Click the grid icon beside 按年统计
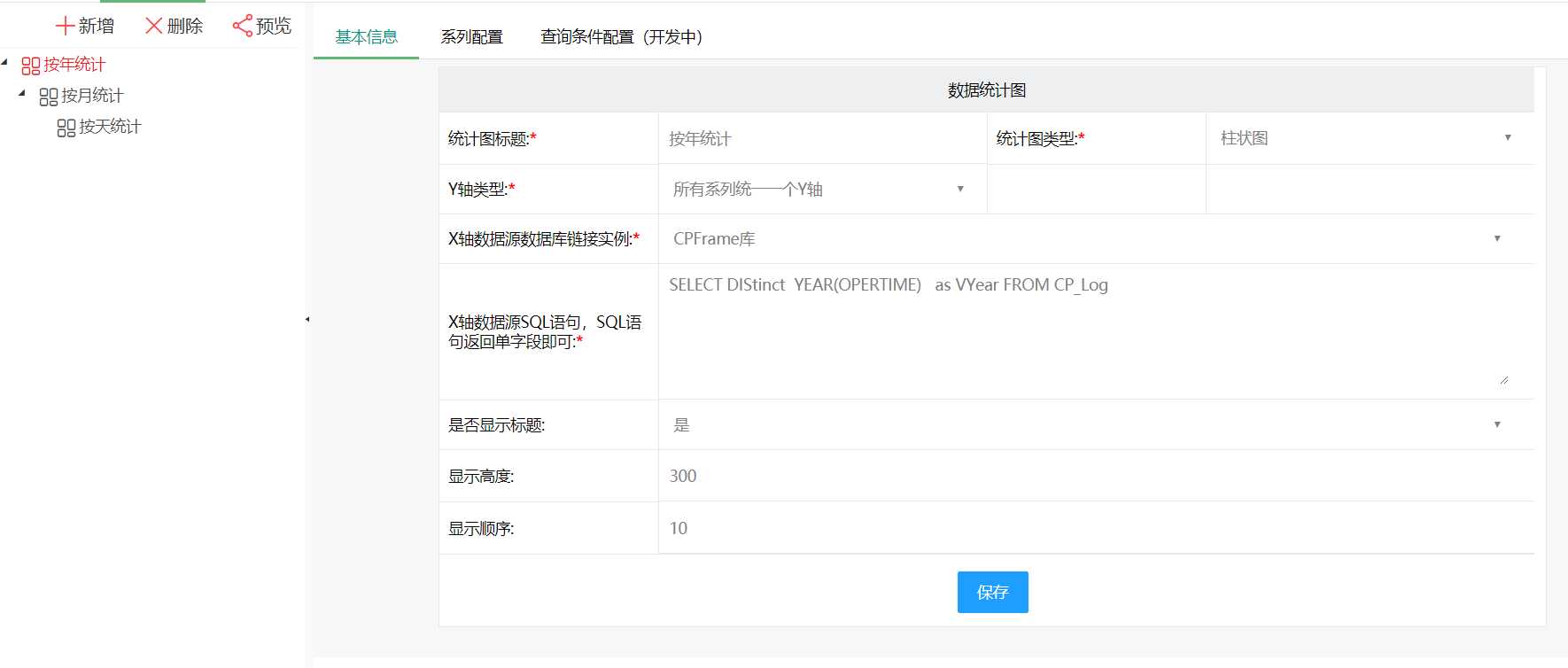Screen dimensions: 1568x668 [31, 66]
